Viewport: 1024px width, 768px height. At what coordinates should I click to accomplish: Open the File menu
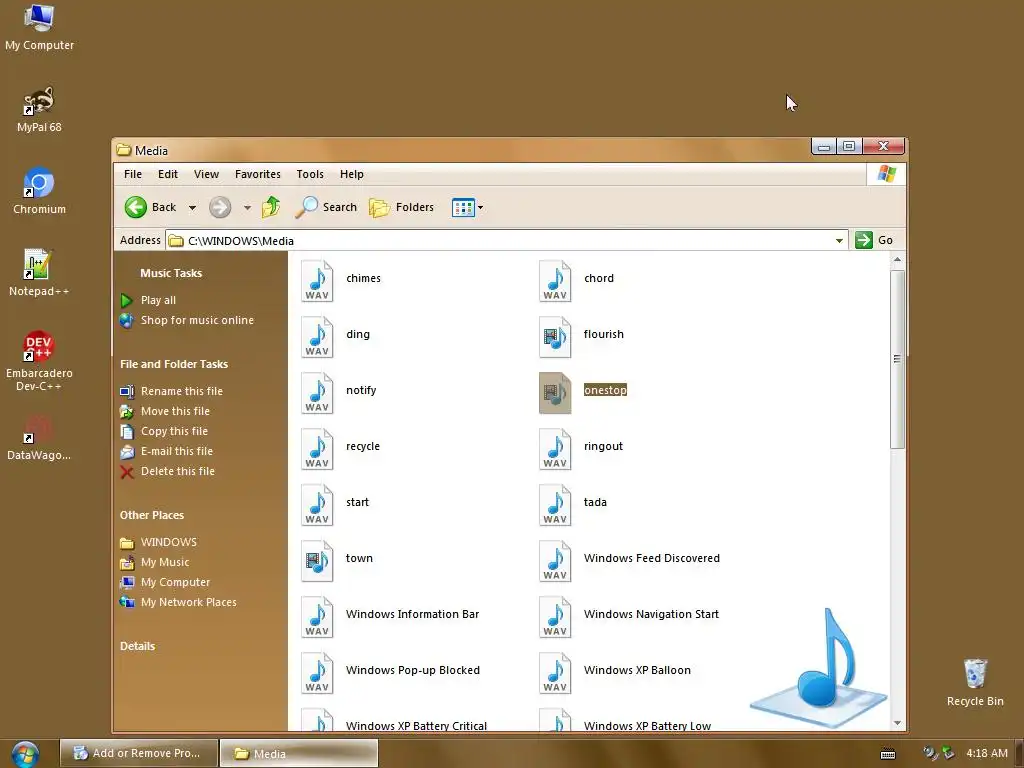[133, 174]
